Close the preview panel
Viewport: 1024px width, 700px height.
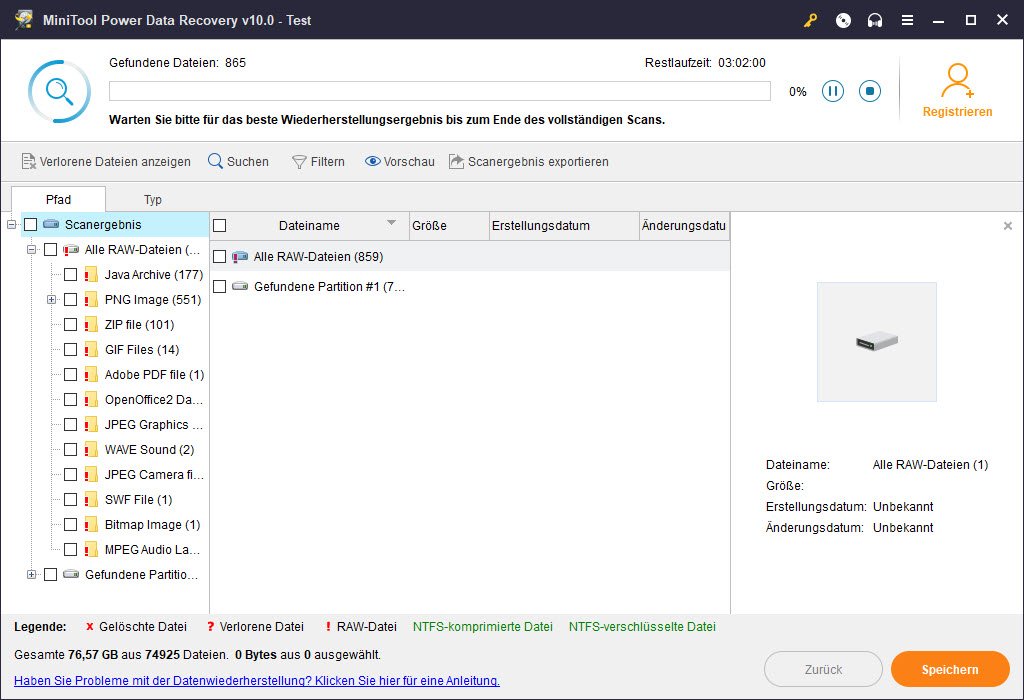click(x=1008, y=226)
